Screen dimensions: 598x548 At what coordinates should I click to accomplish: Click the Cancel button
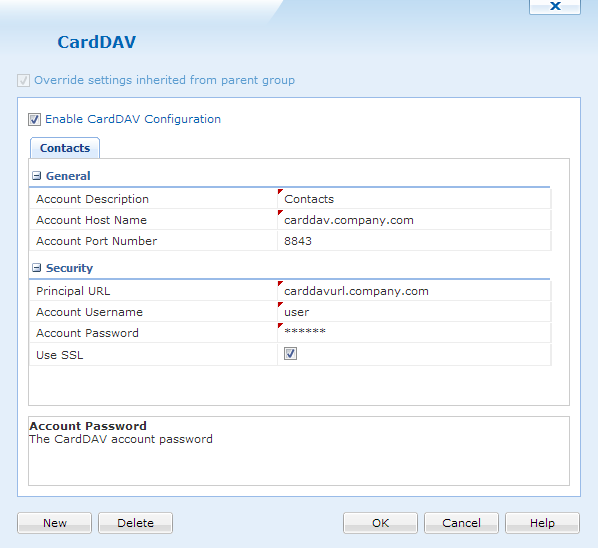pos(461,523)
